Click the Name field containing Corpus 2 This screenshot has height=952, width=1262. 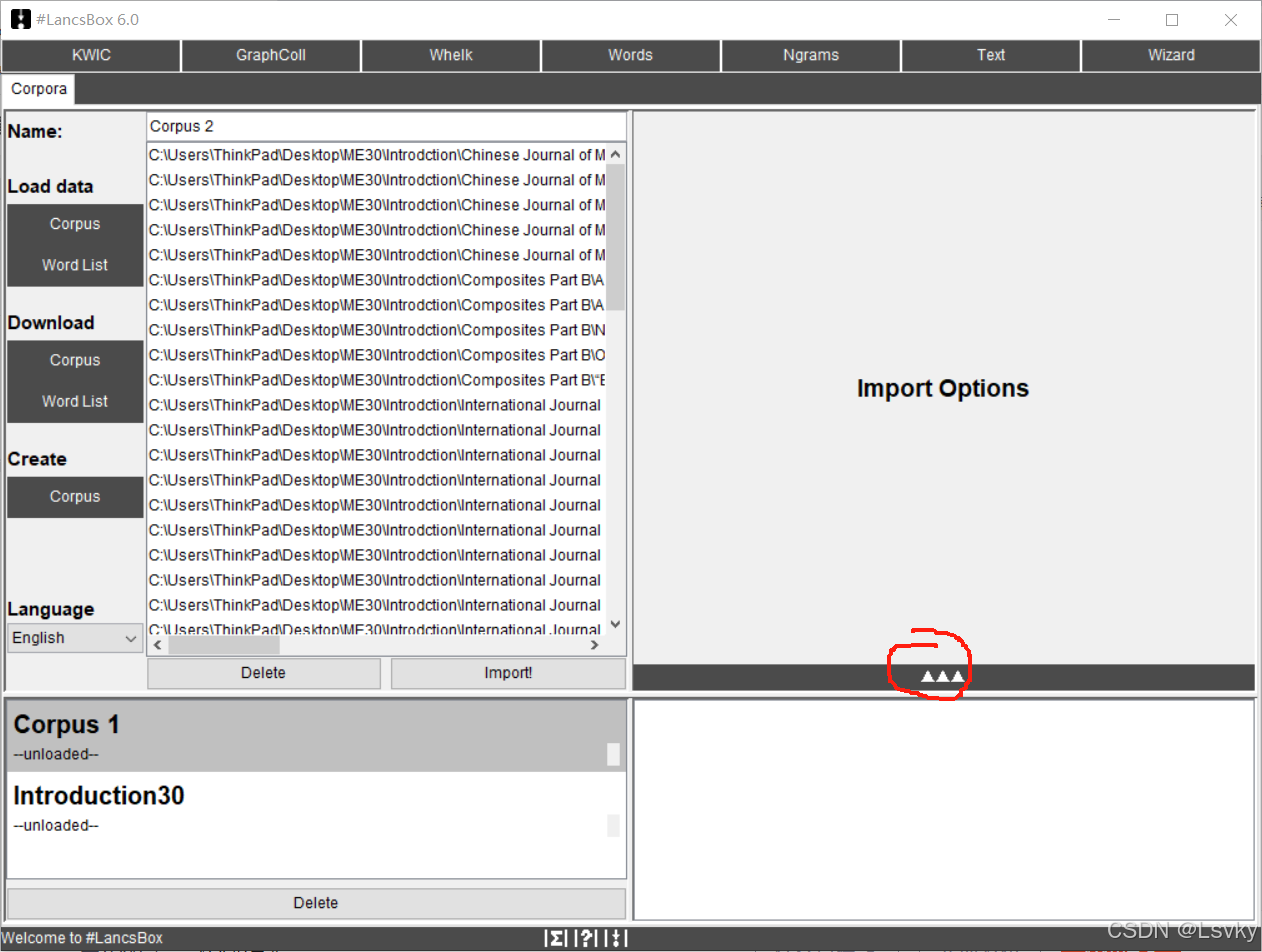[x=386, y=126]
